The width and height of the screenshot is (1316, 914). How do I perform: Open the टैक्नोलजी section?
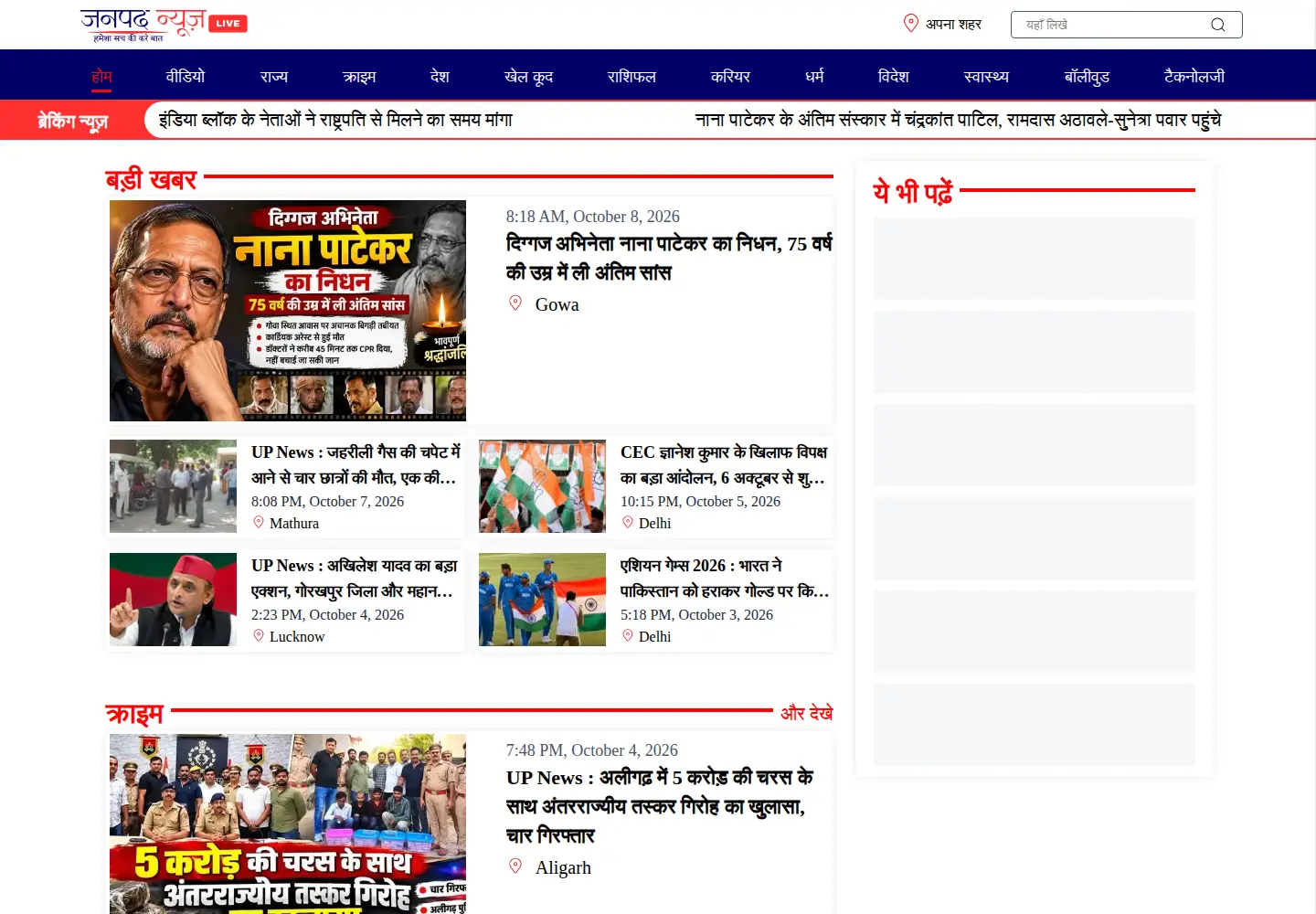1194,76
